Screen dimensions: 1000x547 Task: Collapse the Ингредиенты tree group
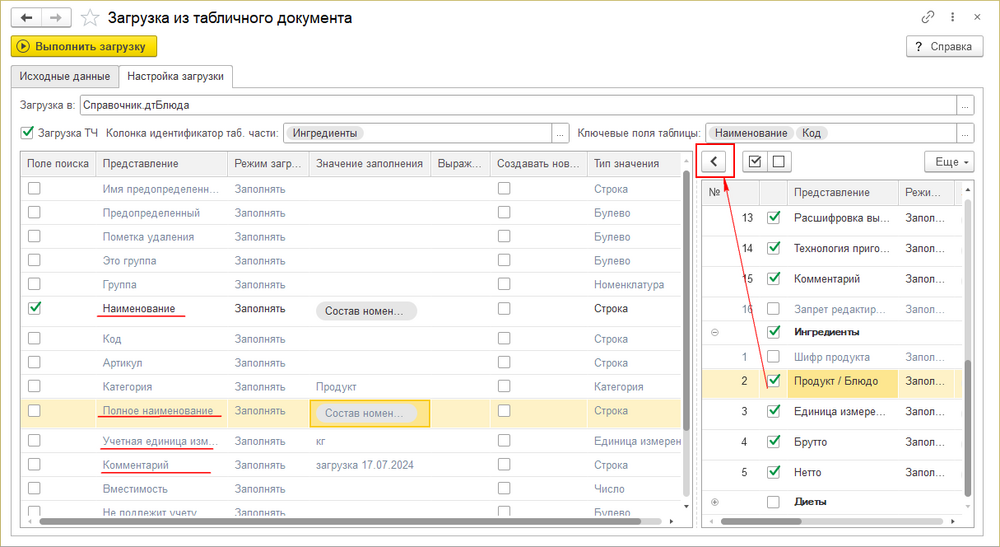[x=714, y=332]
